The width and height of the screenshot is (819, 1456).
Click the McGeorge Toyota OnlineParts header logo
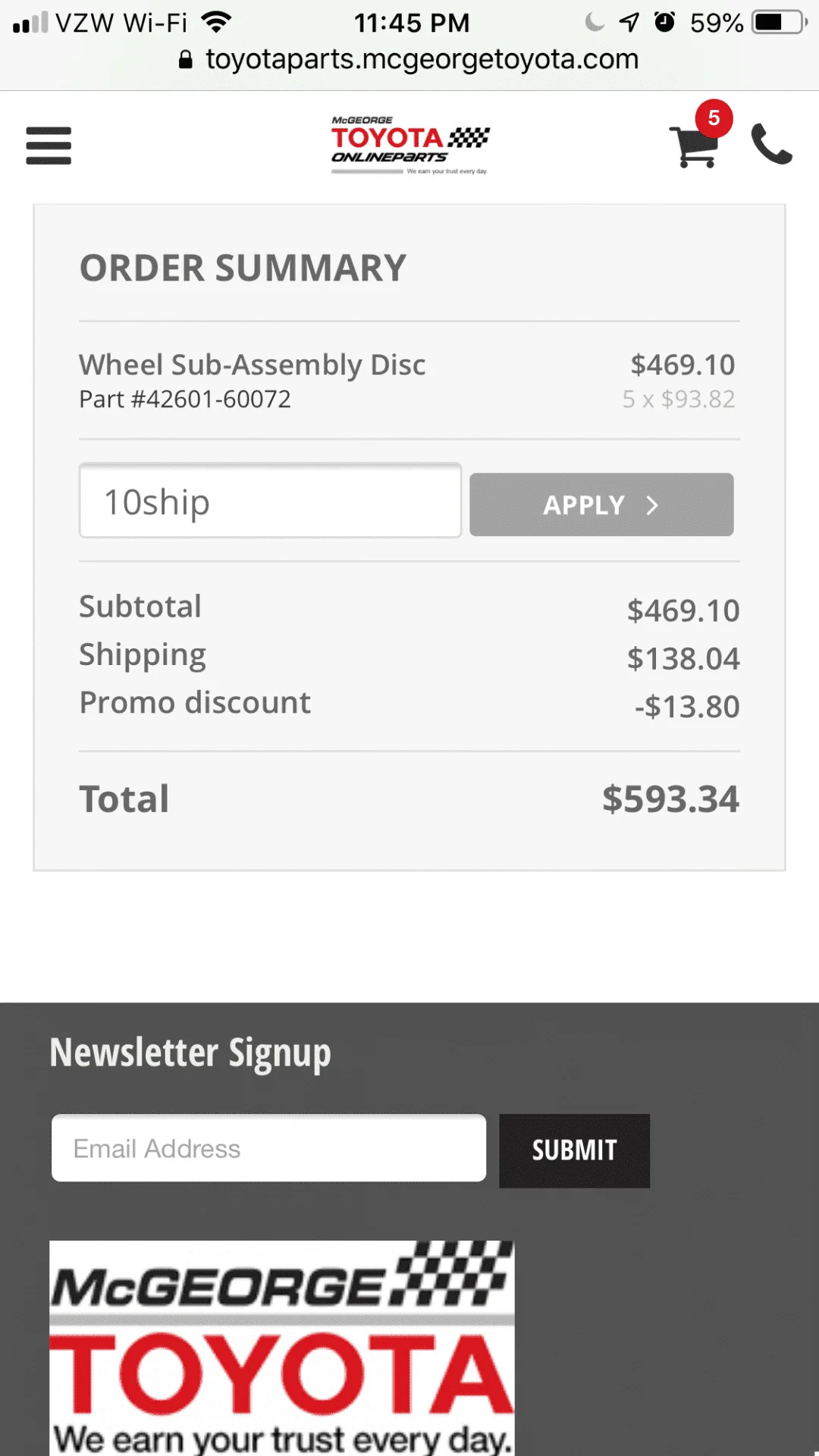coord(410,146)
